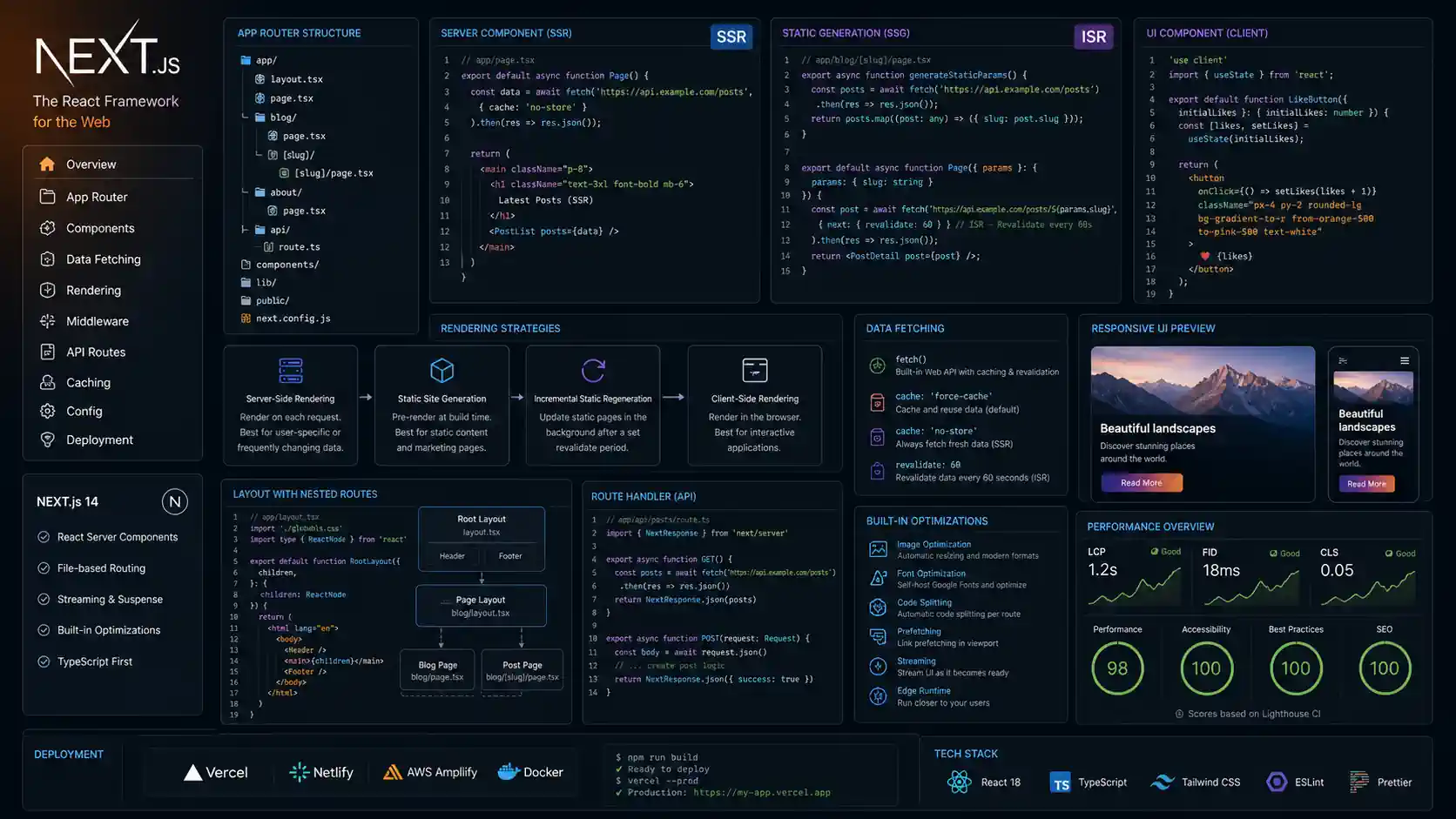Click the Static Site Generation cube icon
1456x819 pixels.
442,370
